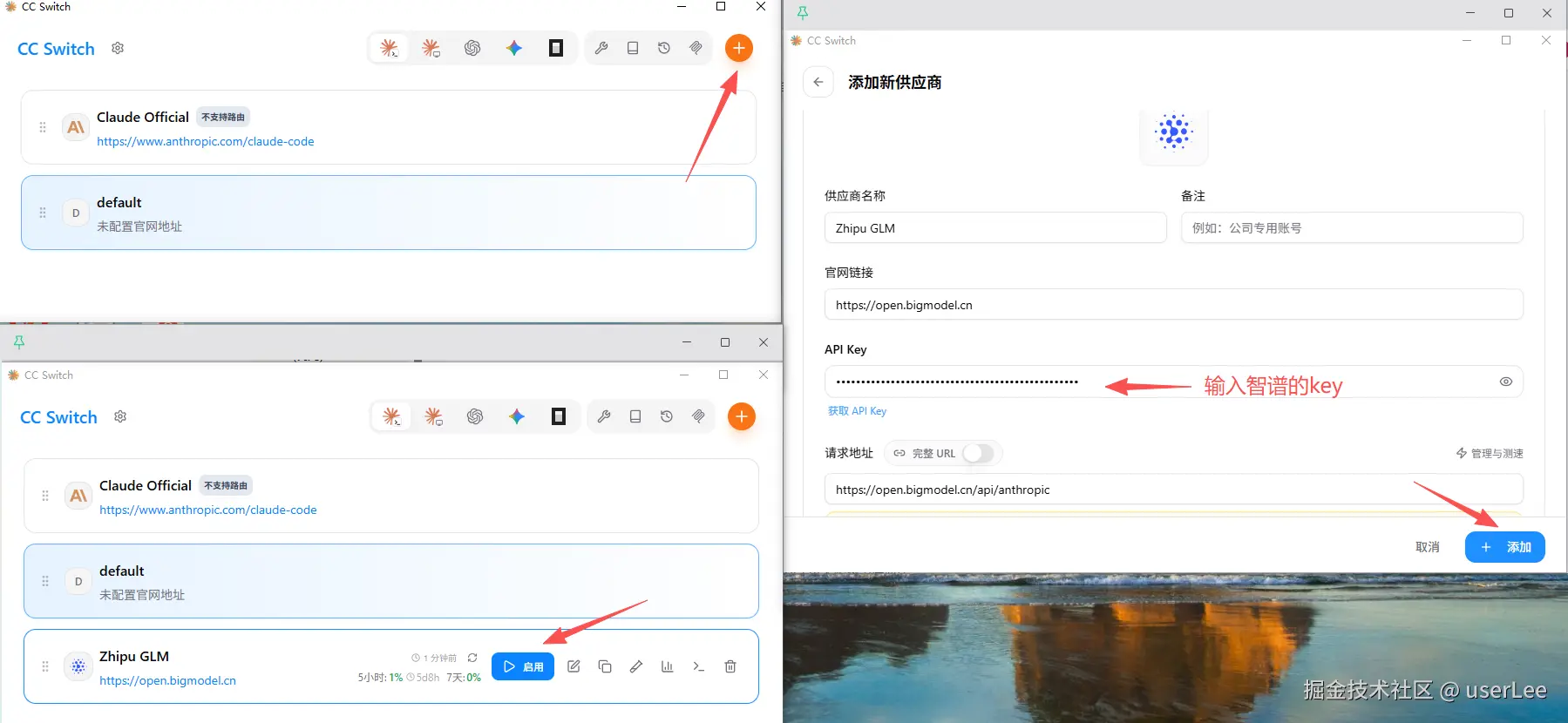Click the 5小时: 1% usage text
The width and height of the screenshot is (1568, 723).
coord(380,677)
